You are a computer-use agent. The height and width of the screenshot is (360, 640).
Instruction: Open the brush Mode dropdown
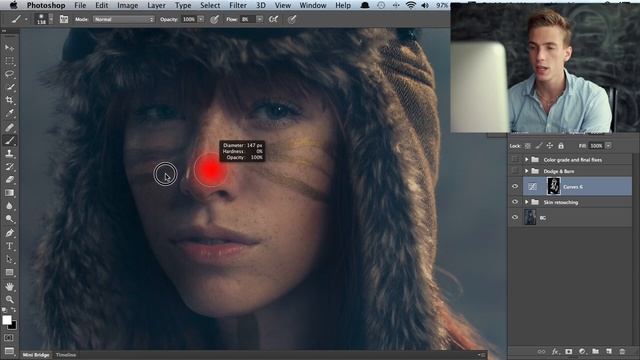(124, 19)
